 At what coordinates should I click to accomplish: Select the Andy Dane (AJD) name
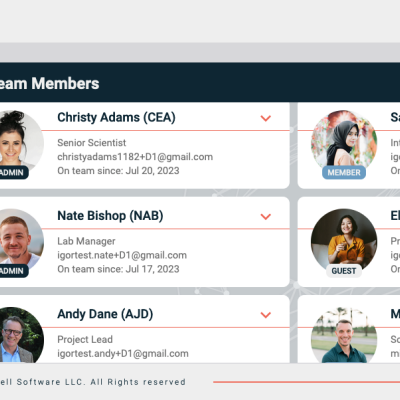click(105, 314)
